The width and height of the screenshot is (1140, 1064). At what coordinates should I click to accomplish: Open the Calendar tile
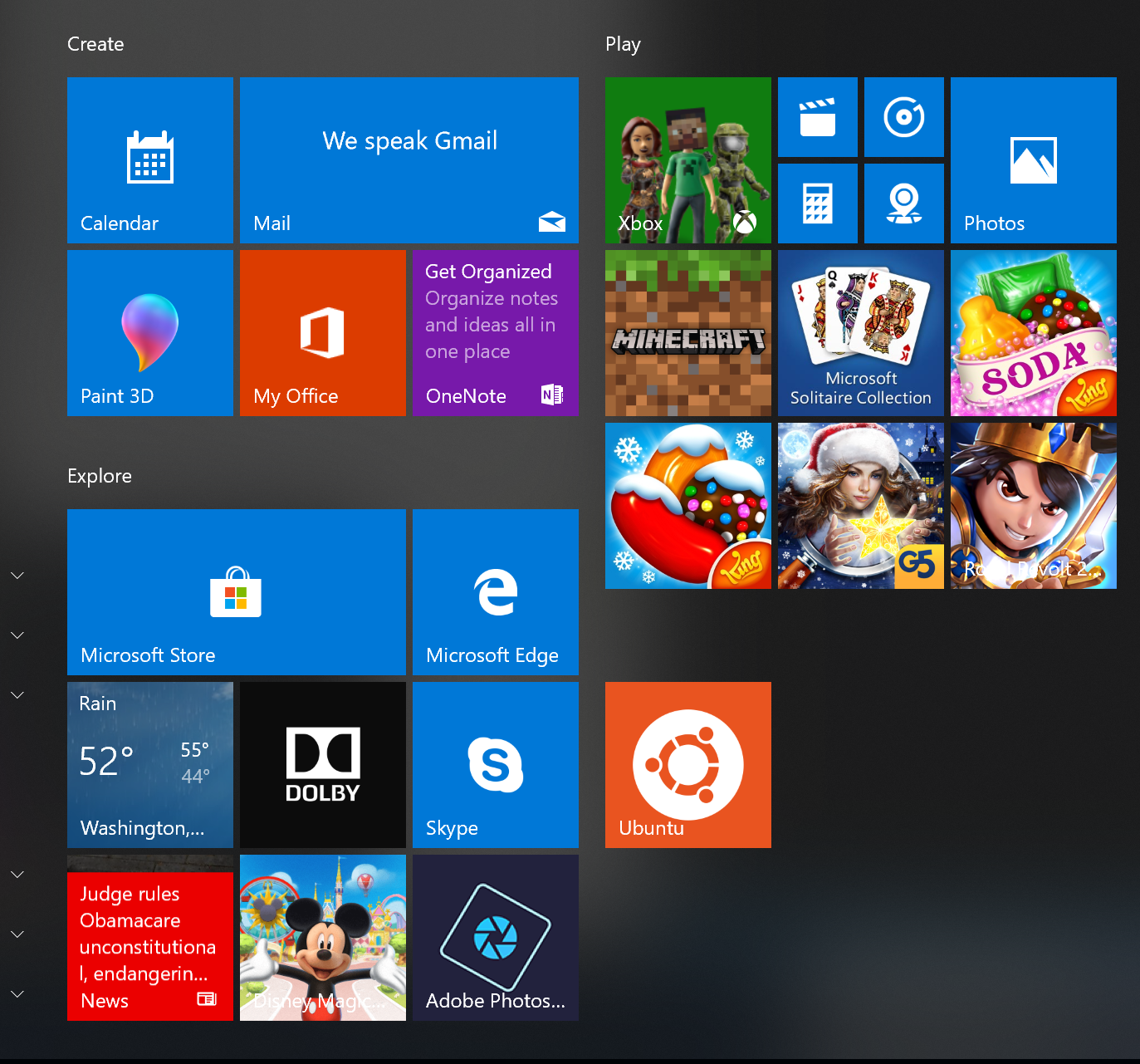(x=150, y=160)
